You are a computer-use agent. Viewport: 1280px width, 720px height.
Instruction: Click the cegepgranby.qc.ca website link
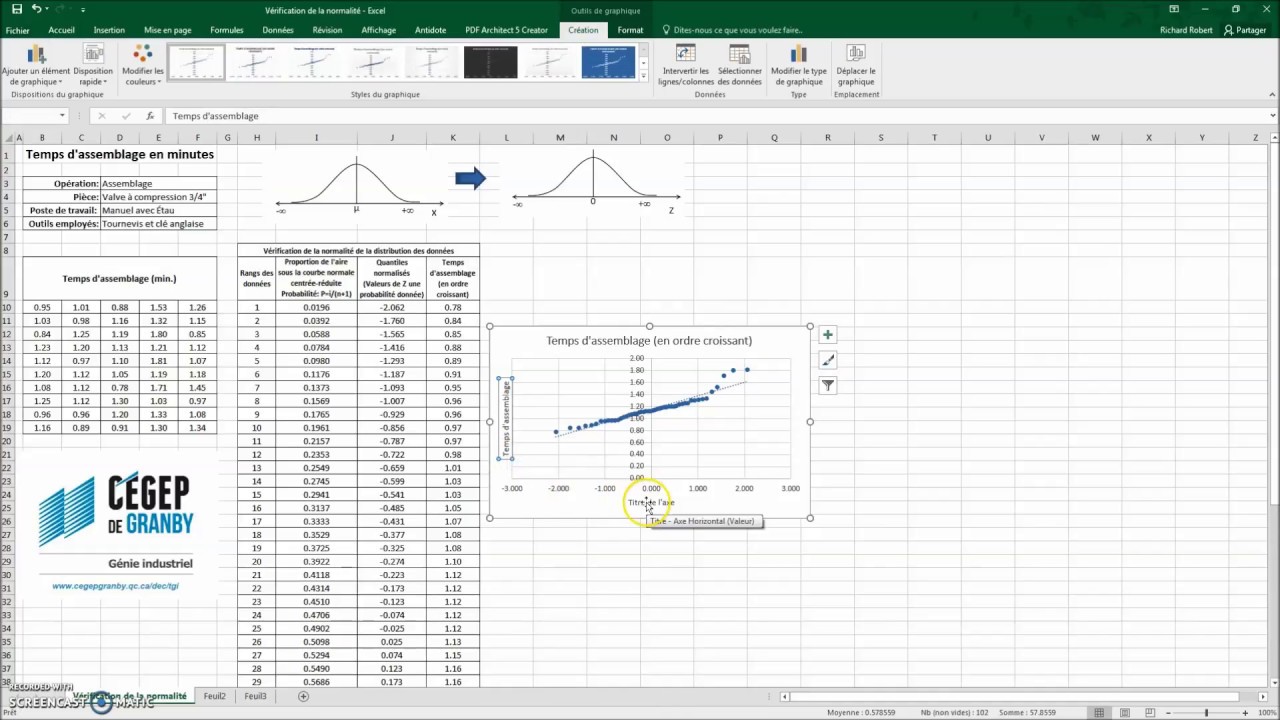115,586
